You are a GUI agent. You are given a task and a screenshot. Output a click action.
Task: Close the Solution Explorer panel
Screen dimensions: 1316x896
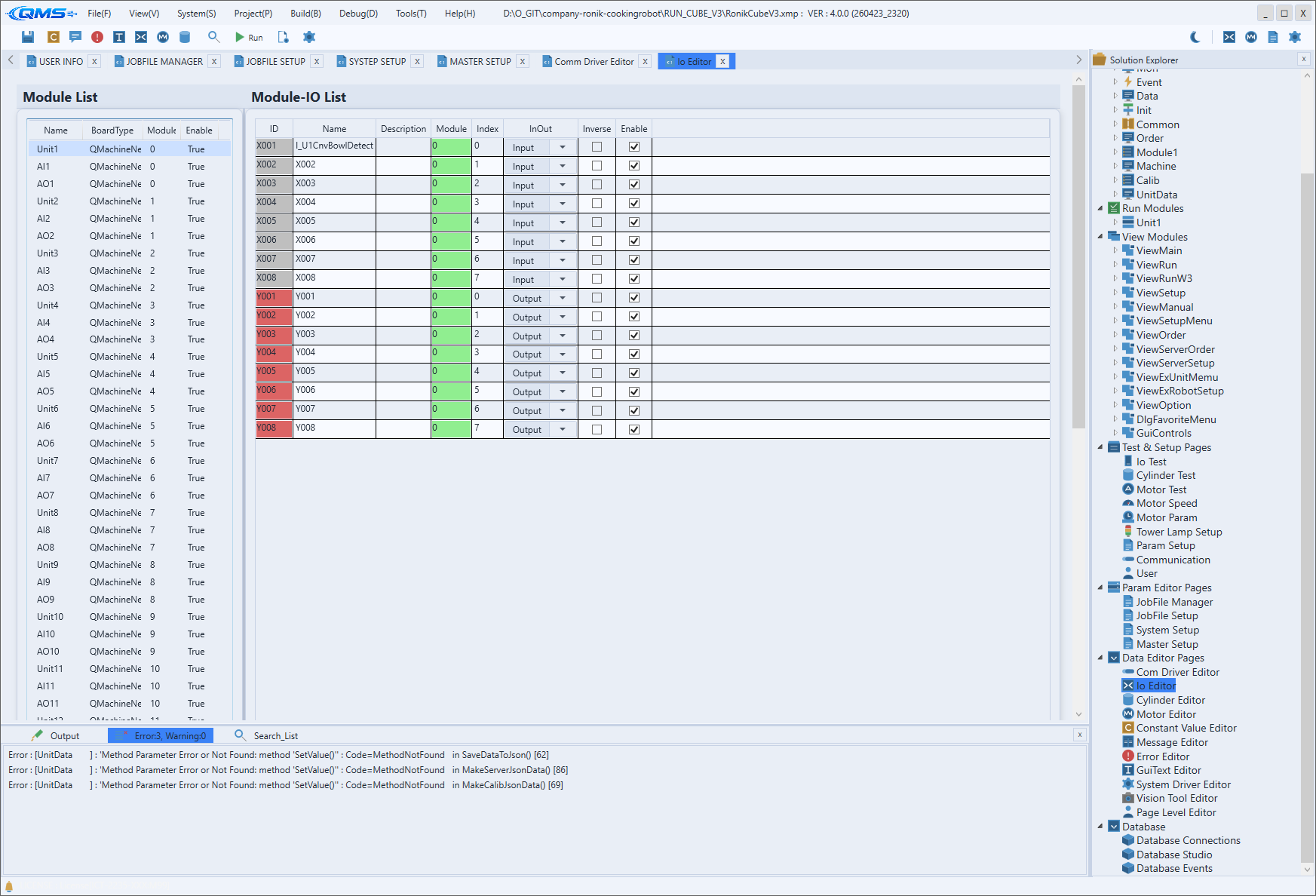pos(1303,59)
